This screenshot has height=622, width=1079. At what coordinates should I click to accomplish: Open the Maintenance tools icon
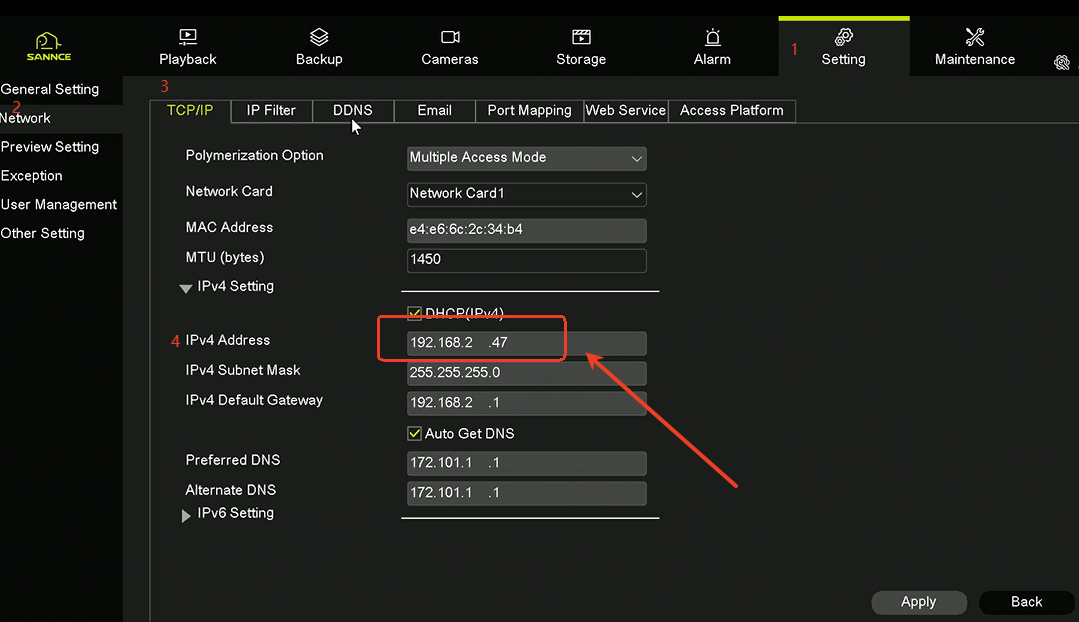975,36
